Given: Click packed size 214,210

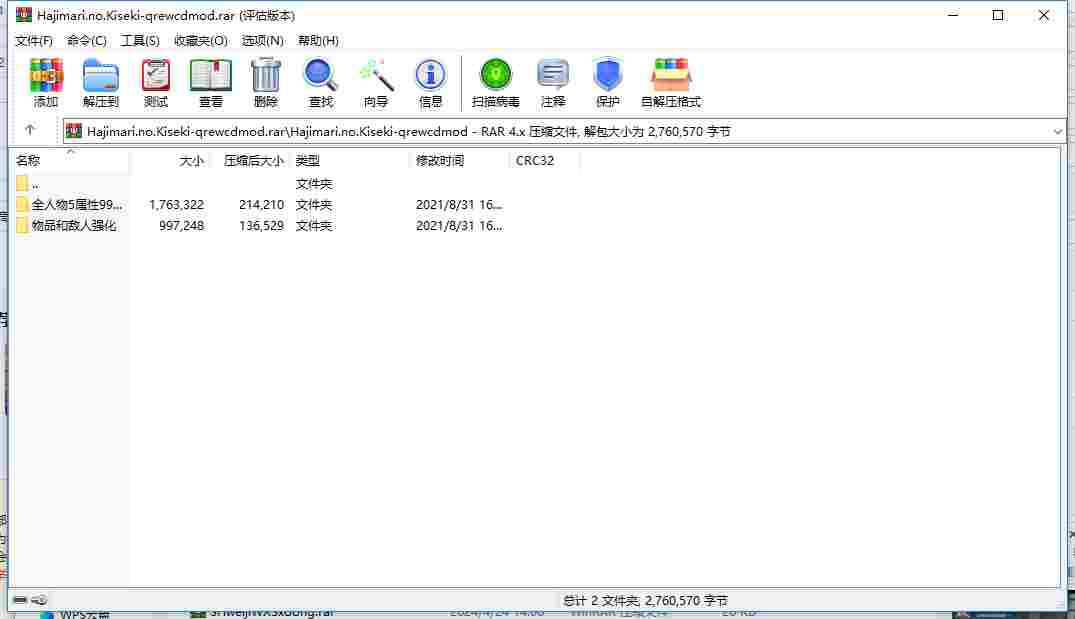Looking at the screenshot, I should pos(261,204).
